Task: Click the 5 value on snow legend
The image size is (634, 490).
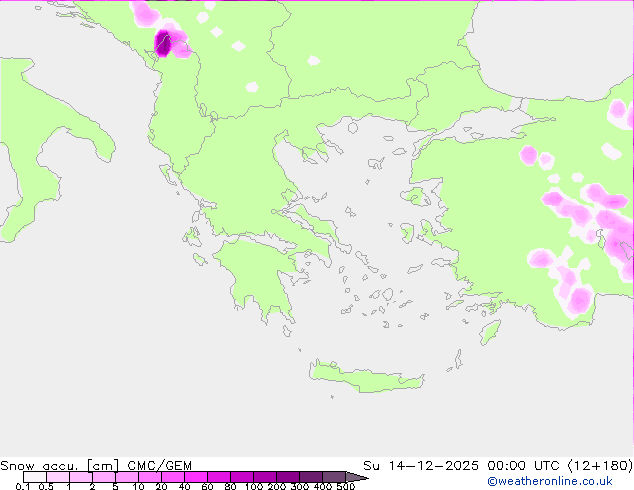Action: (x=115, y=486)
